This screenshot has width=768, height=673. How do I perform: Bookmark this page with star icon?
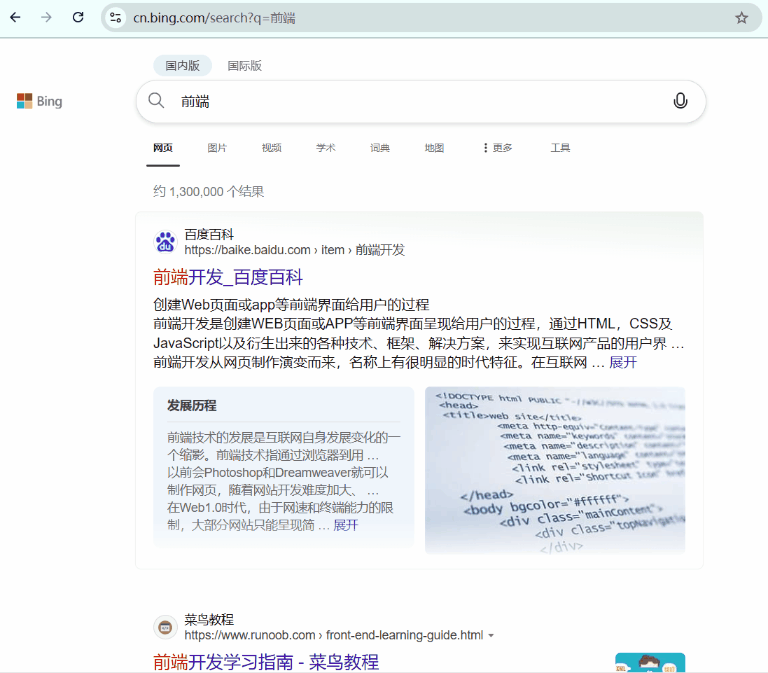click(741, 18)
